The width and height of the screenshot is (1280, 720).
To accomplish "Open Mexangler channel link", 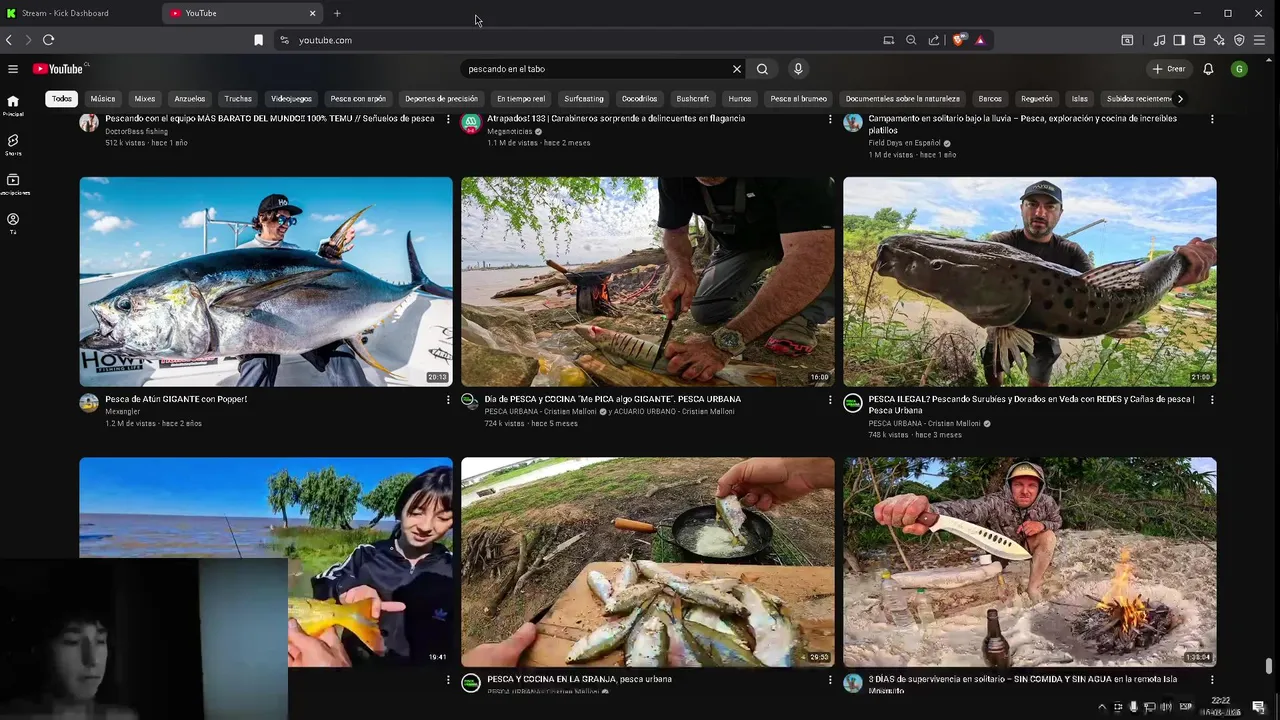I will pyautogui.click(x=122, y=411).
